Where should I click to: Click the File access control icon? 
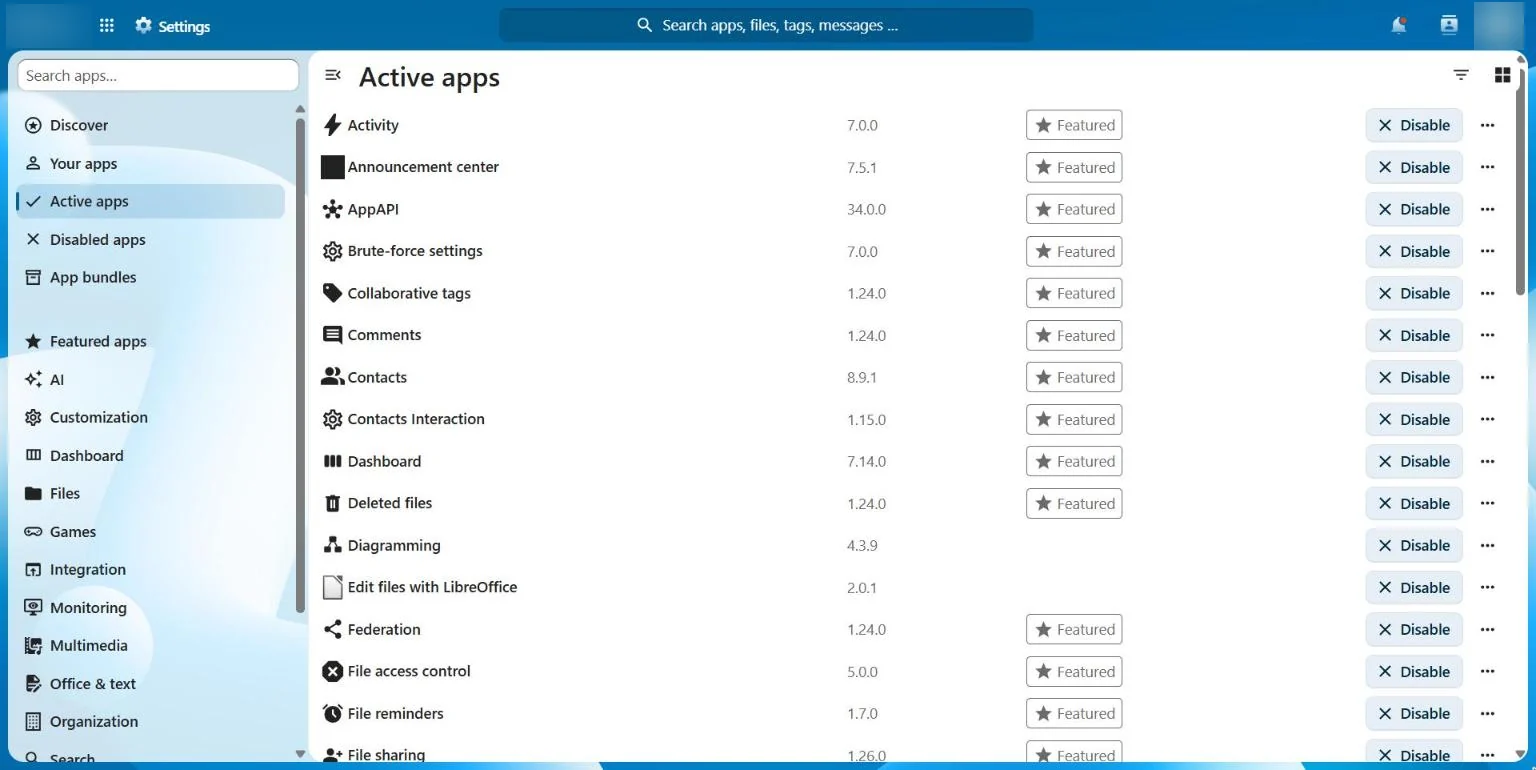[333, 671]
